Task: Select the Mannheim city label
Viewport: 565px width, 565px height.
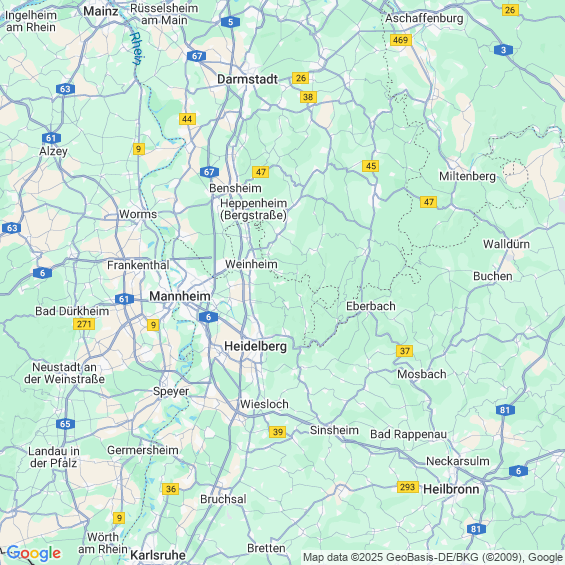Action: pyautogui.click(x=180, y=296)
